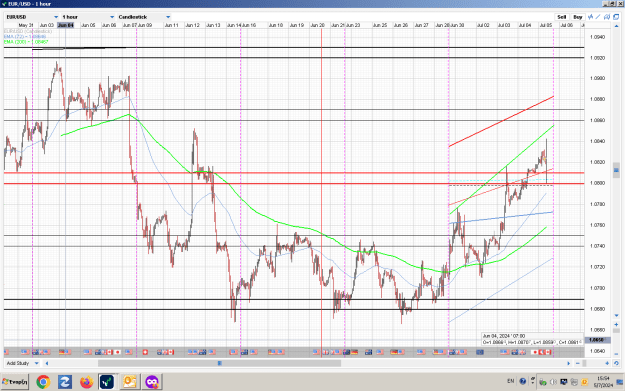Open the indicators chart icon
Screen dimensions: 625x391
(607, 17)
